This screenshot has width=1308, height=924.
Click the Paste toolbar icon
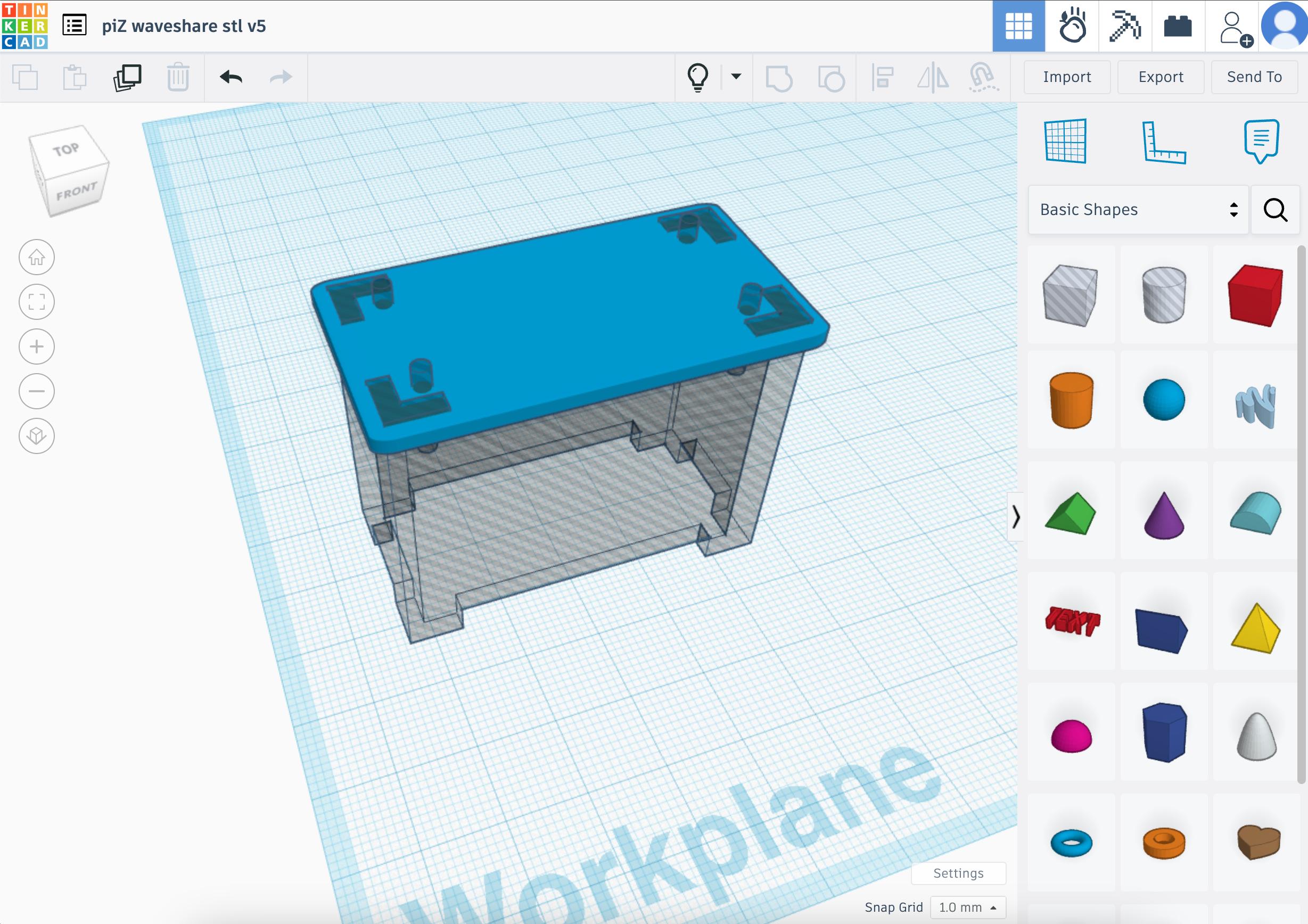75,77
